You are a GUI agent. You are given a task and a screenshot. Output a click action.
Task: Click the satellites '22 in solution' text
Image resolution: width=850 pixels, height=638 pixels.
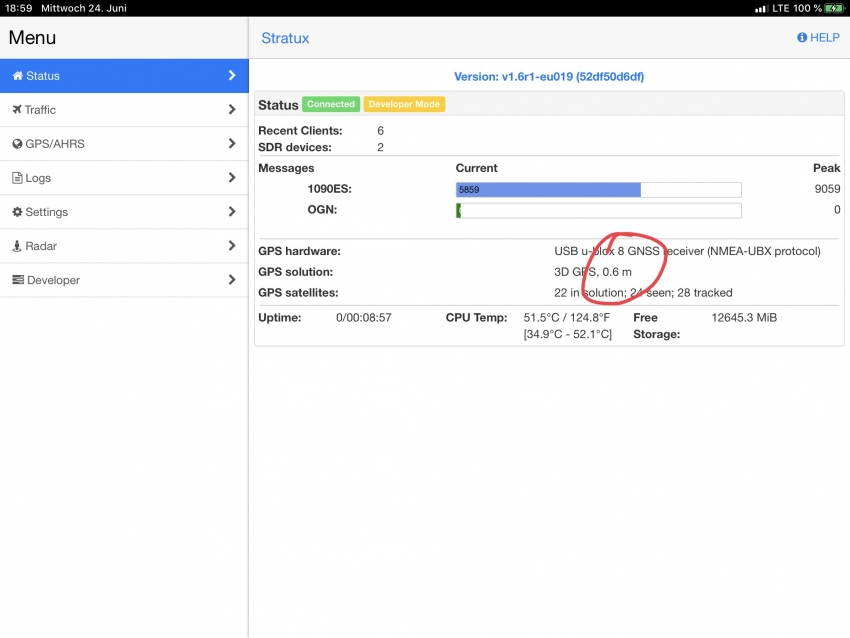590,293
